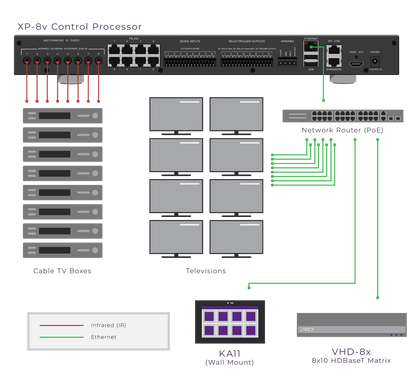Click multi-purpose IO port 8 jack
The width and height of the screenshot is (416, 378).
click(98, 61)
